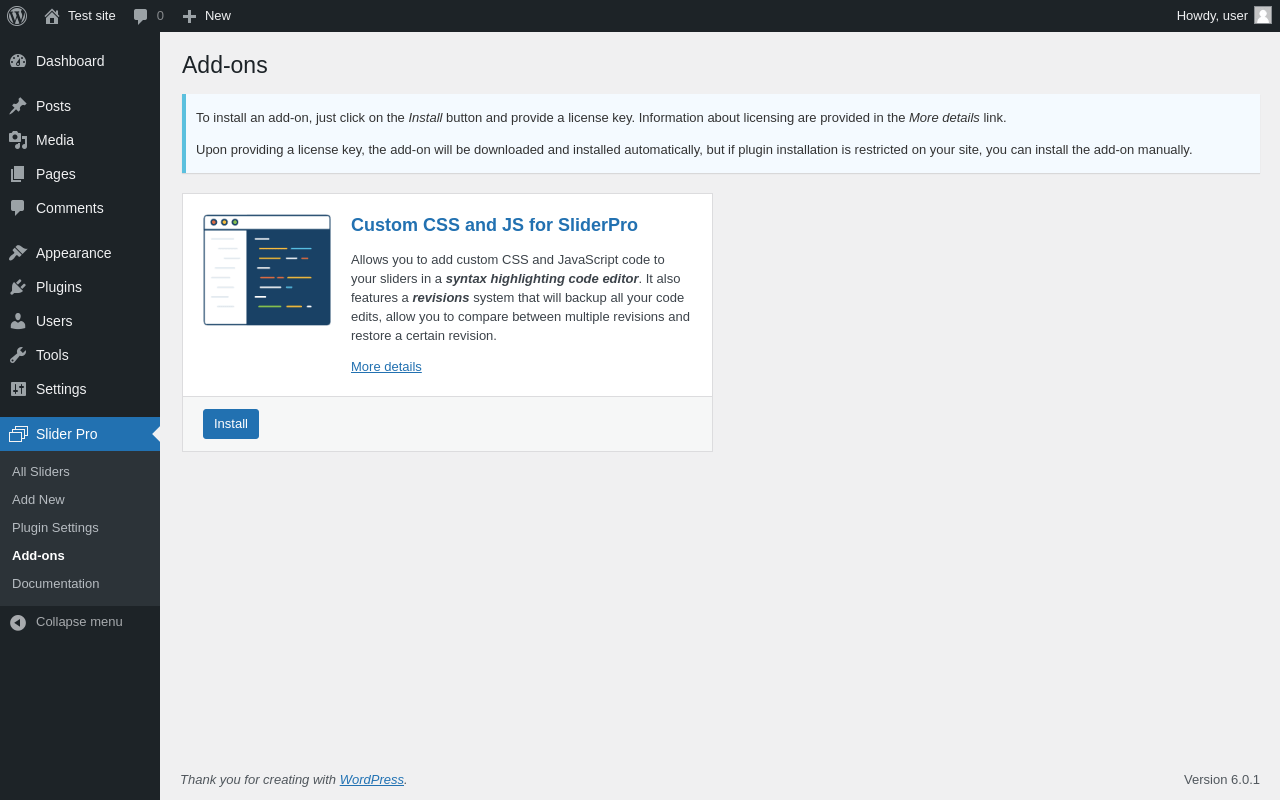Select Slider Pro menu label
The width and height of the screenshot is (1280, 800).
coord(67,434)
